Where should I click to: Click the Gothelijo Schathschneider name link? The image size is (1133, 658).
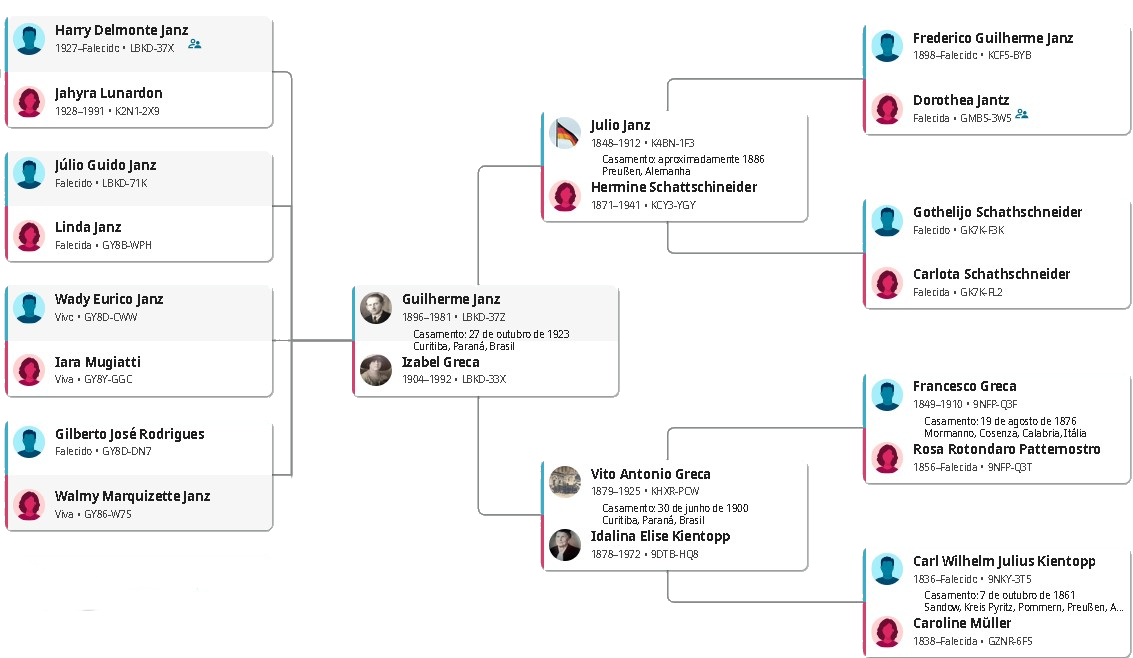pyautogui.click(x=997, y=212)
